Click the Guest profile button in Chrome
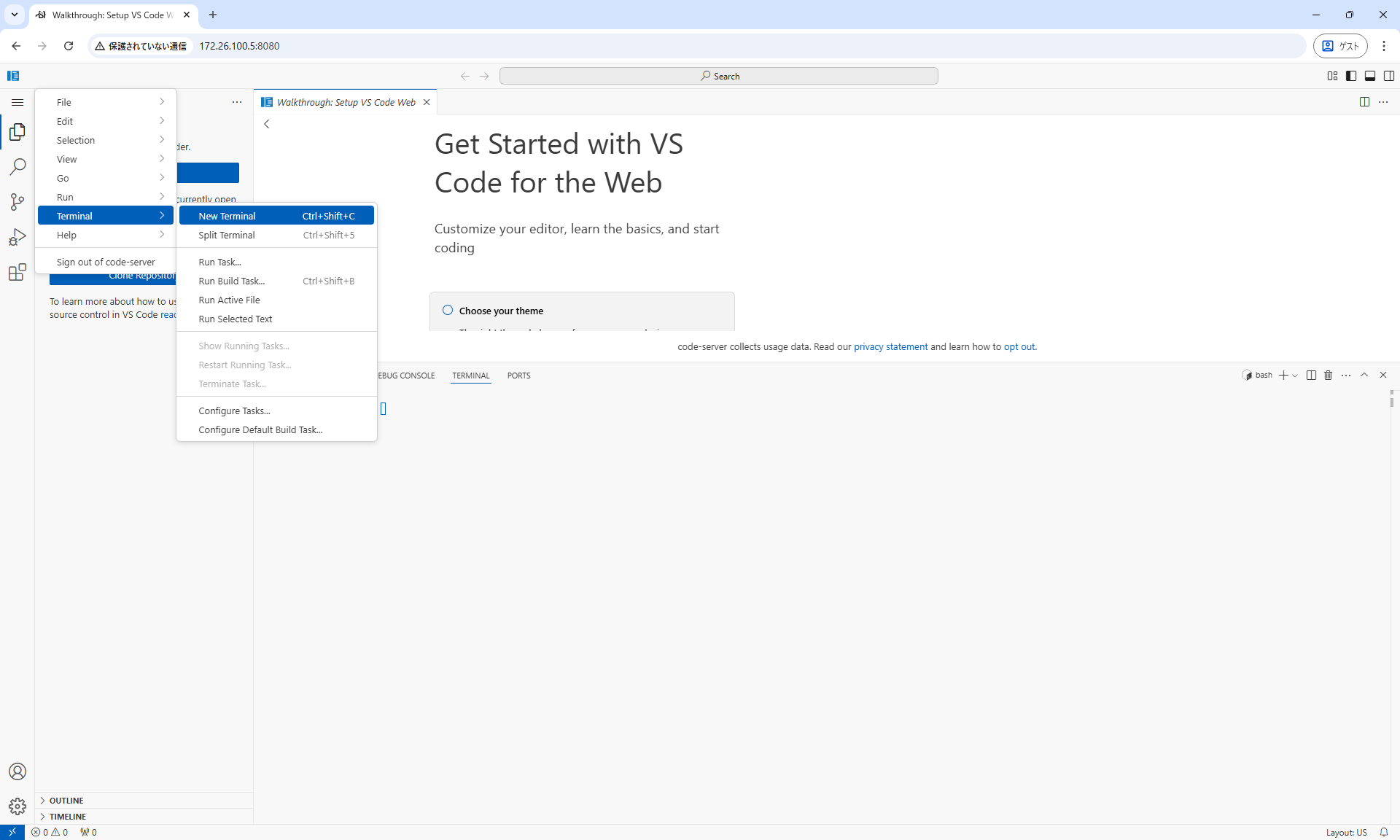Viewport: 1400px width, 840px height. pyautogui.click(x=1340, y=46)
